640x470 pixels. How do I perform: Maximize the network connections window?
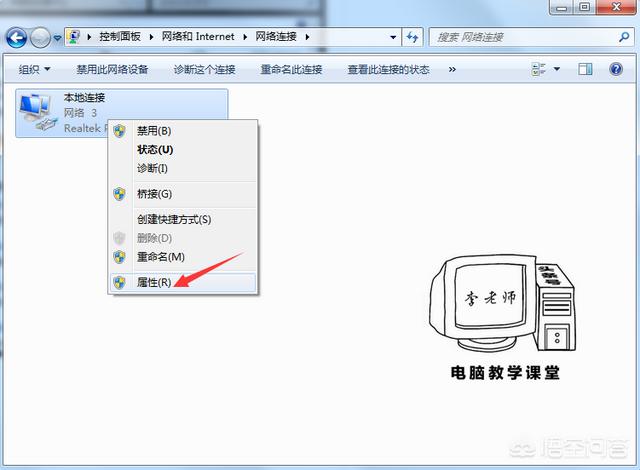[585, 7]
